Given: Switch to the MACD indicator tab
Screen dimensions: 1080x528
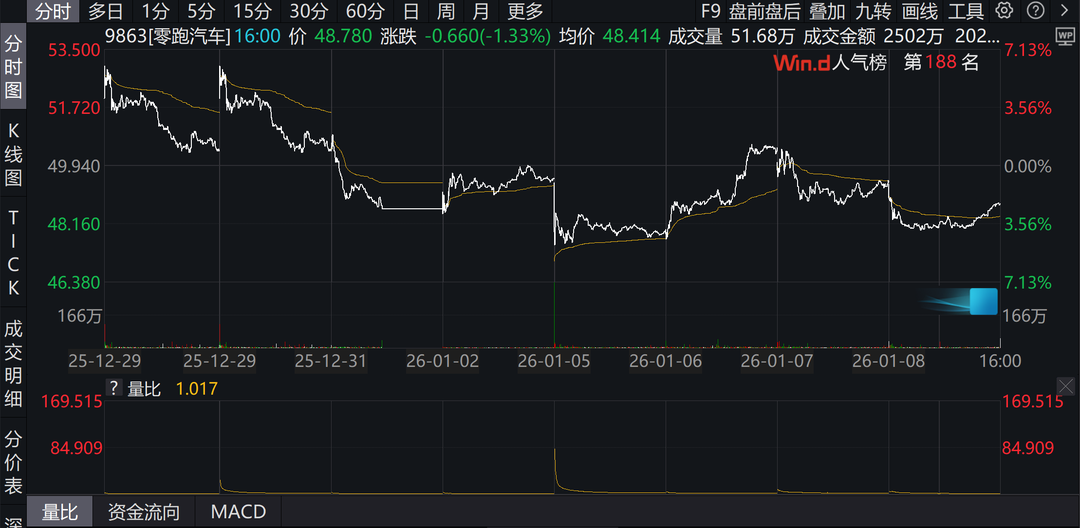Looking at the screenshot, I should point(238,512).
